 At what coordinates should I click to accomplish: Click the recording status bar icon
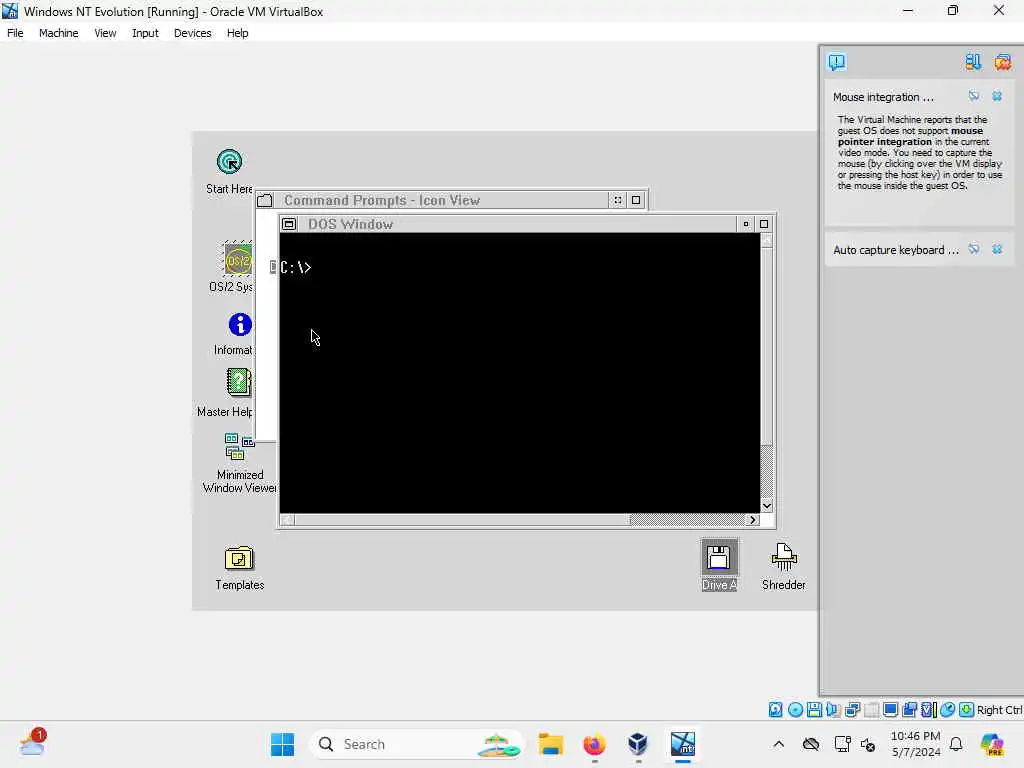(x=909, y=710)
